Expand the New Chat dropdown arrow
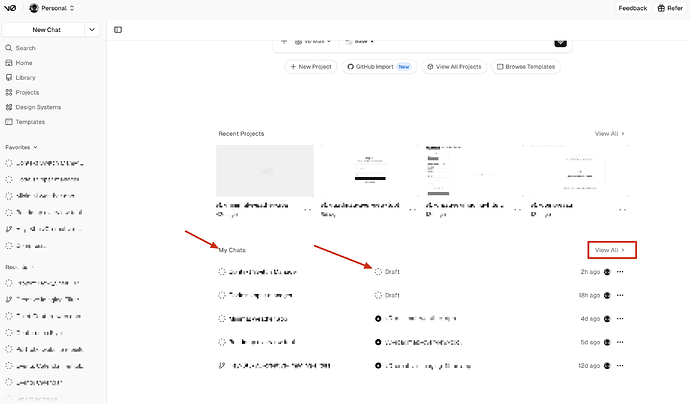This screenshot has height=404, width=690. [x=92, y=29]
